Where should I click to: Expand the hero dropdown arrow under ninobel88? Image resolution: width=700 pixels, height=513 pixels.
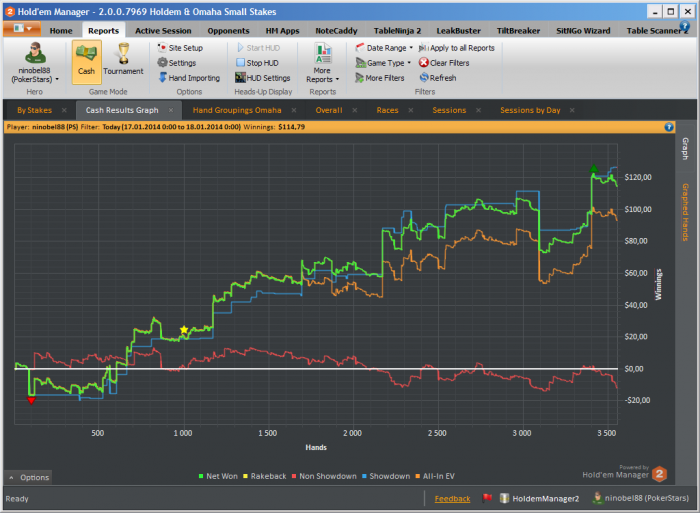[x=57, y=79]
